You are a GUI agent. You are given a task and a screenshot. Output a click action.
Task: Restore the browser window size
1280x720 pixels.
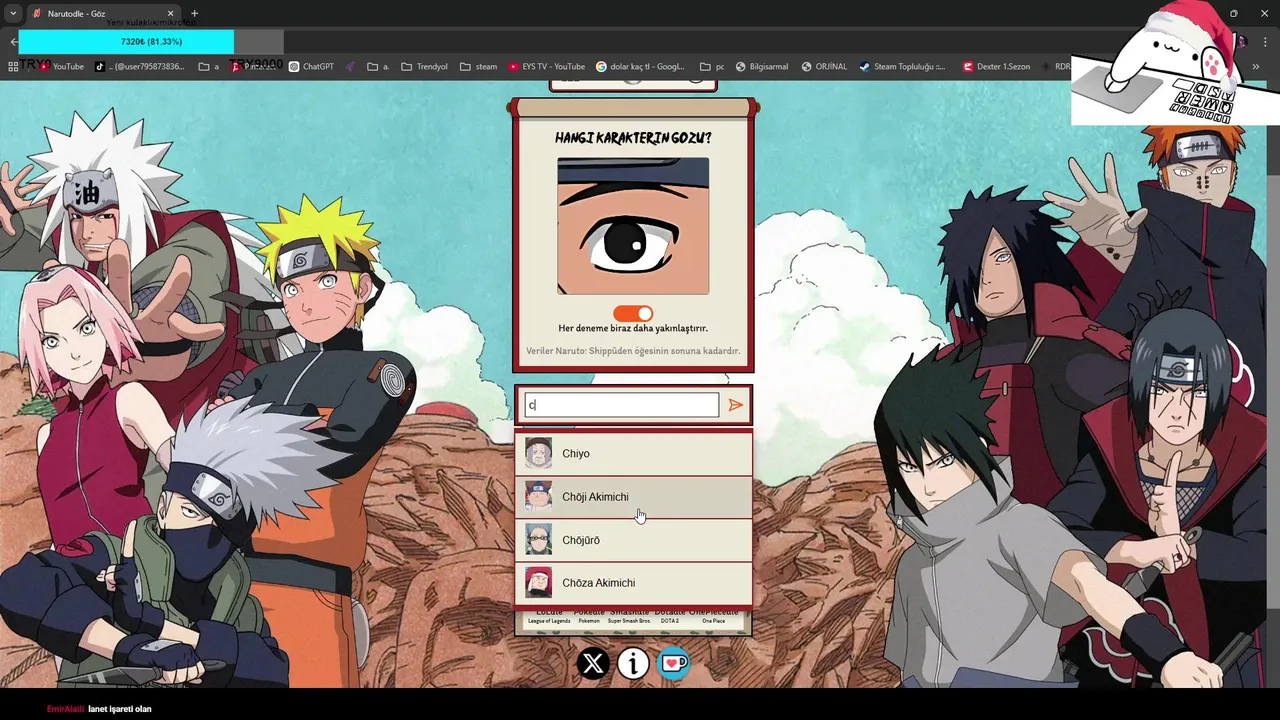pyautogui.click(x=1233, y=13)
